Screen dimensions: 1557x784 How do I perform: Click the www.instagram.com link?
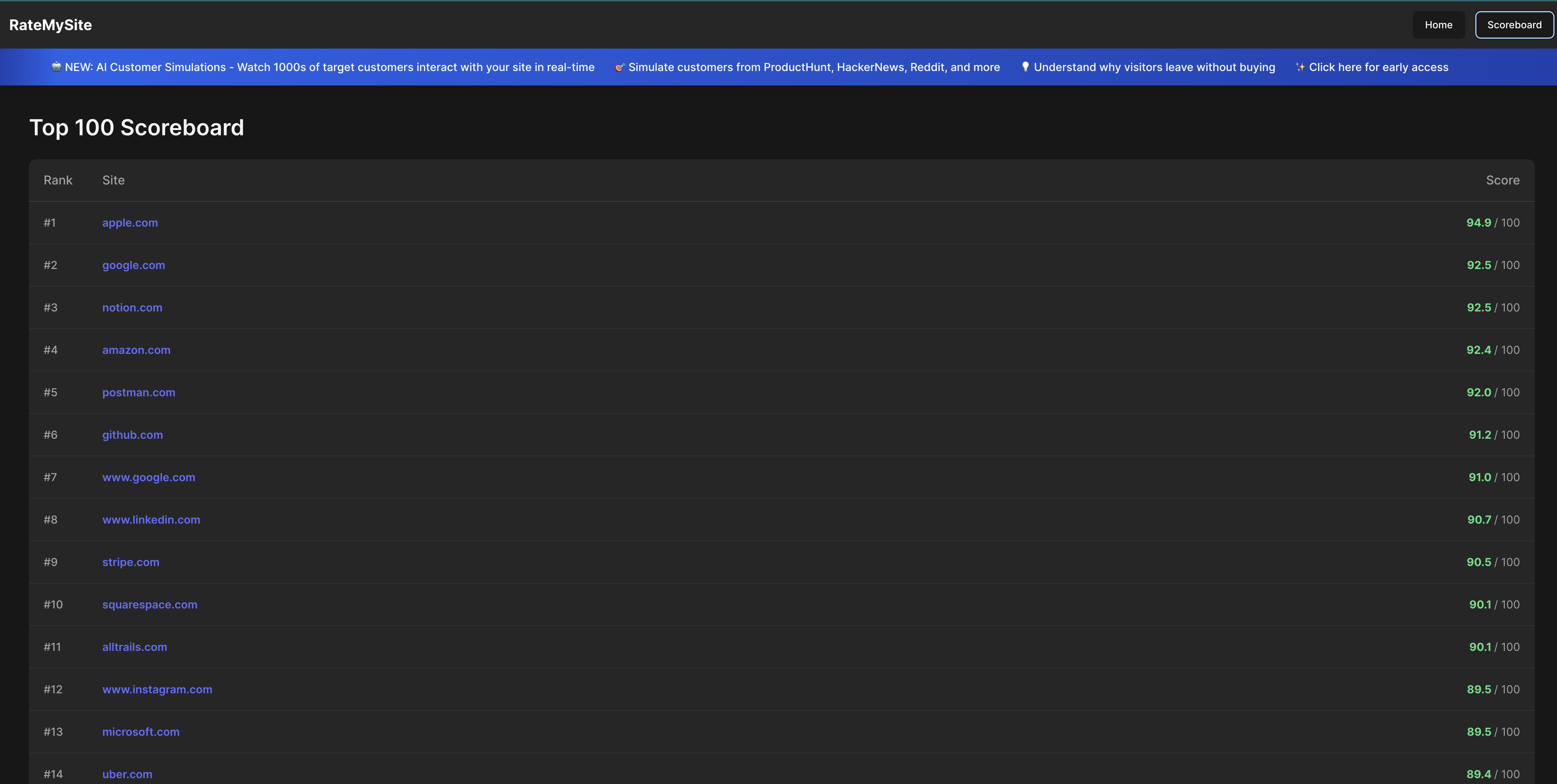click(x=157, y=689)
